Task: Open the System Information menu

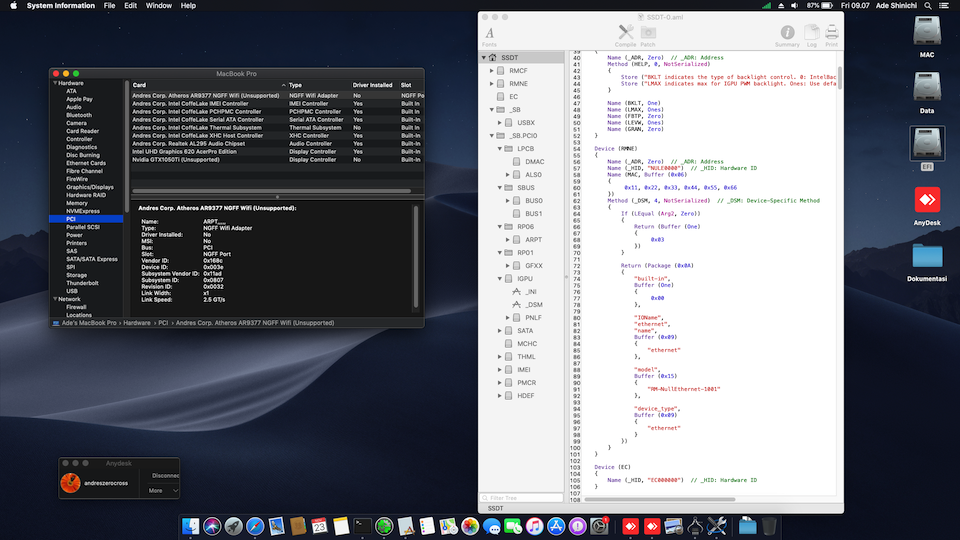Action: click(x=61, y=6)
